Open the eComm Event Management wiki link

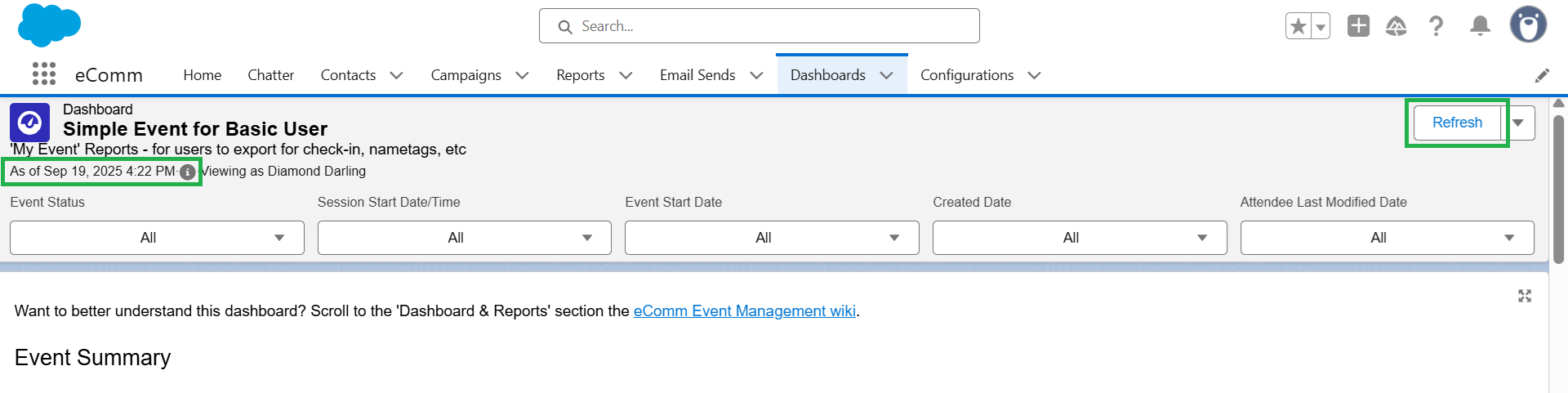[745, 311]
